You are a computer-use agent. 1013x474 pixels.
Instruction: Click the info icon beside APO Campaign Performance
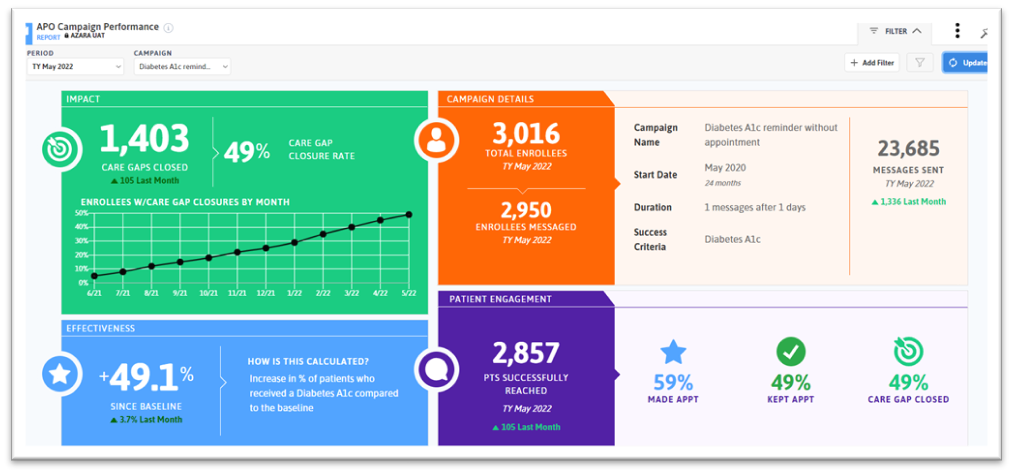click(168, 28)
